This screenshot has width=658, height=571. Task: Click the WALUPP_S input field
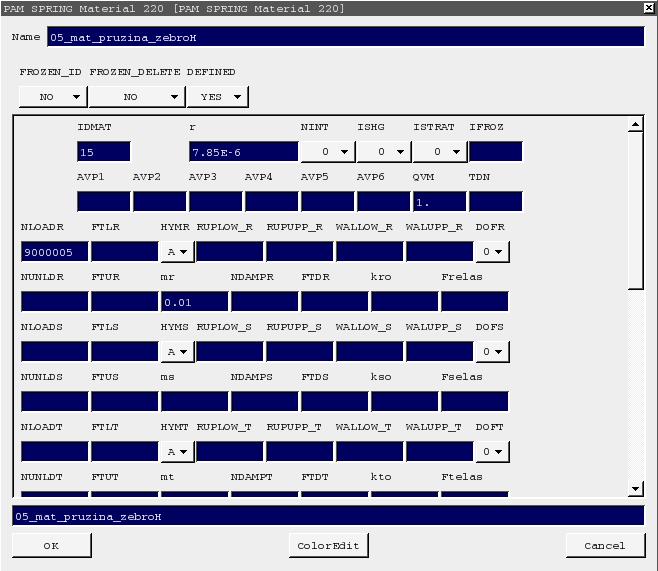coord(440,352)
